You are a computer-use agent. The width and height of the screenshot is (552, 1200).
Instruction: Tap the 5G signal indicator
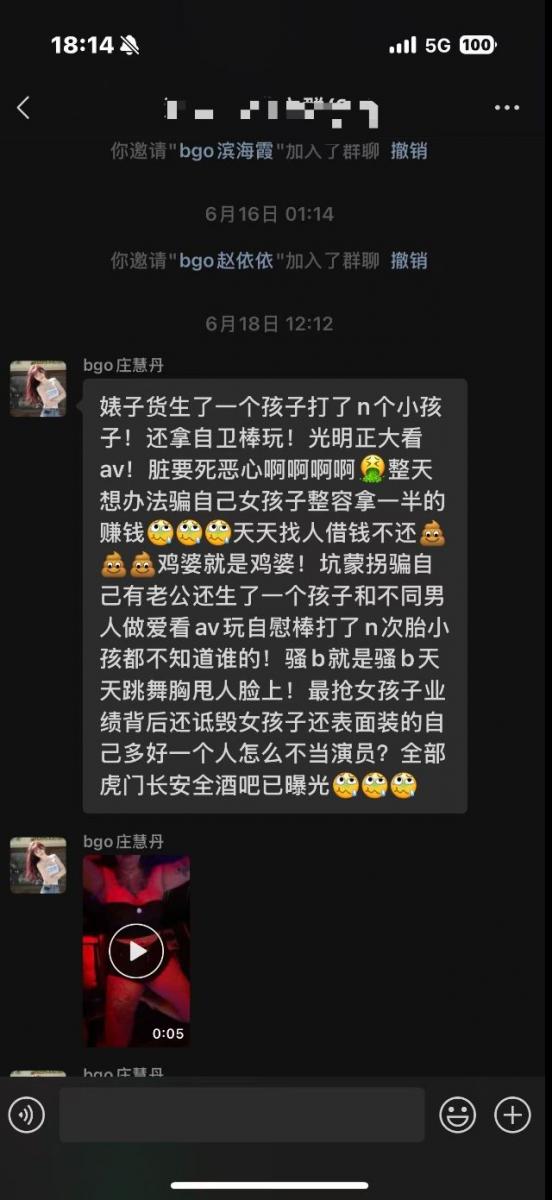[438, 45]
